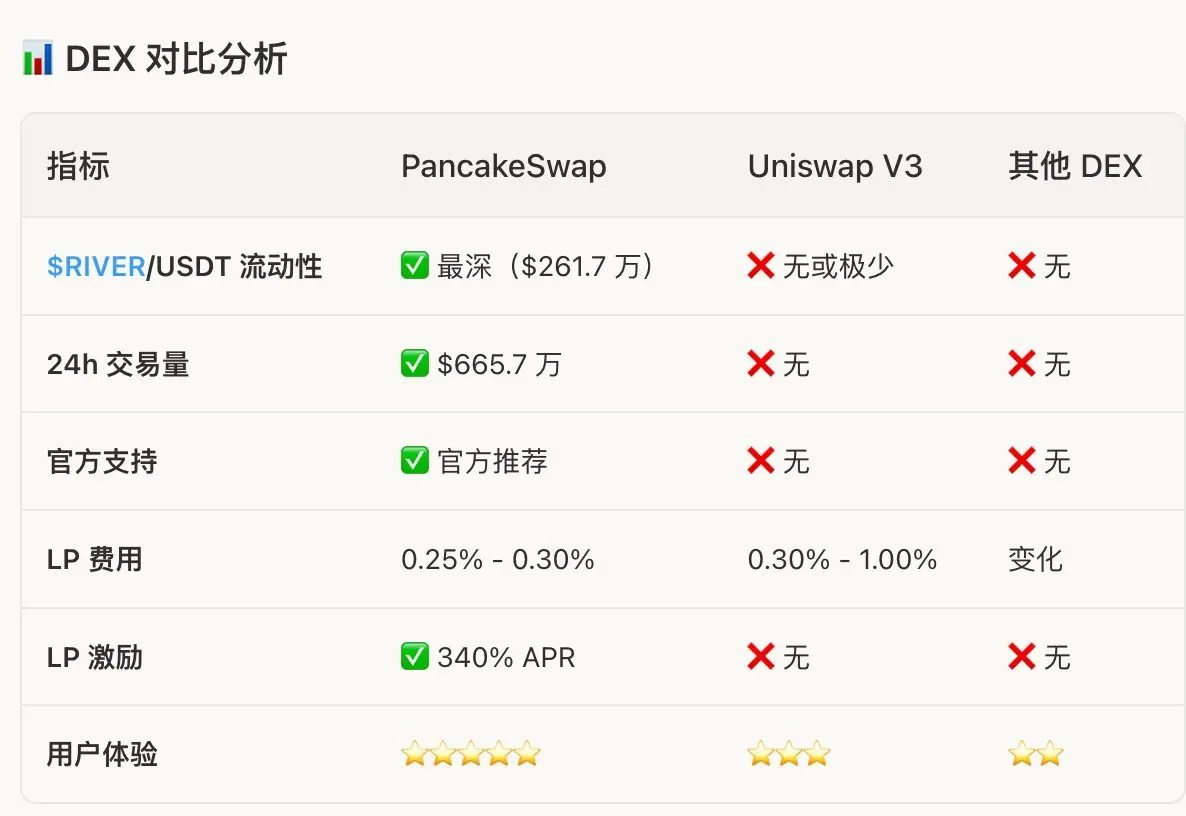
Task: Click the 其他 DEX red X in the 官方支持 row
Action: pyautogui.click(x=1022, y=461)
